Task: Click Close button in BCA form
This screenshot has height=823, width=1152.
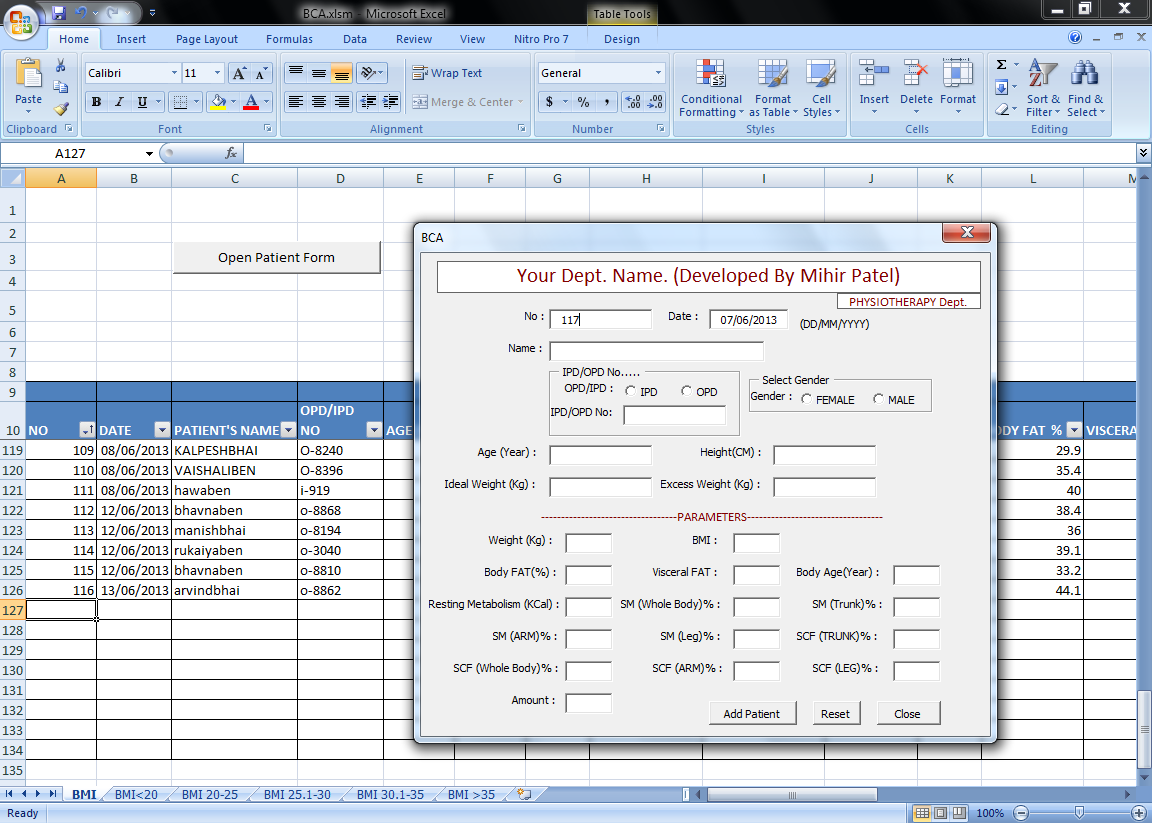Action: pyautogui.click(x=907, y=714)
